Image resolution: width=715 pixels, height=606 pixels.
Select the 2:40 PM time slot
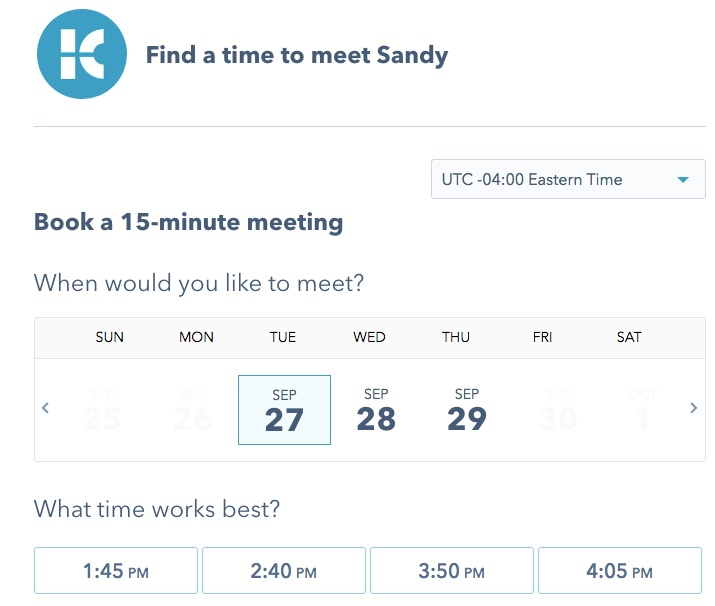point(284,572)
